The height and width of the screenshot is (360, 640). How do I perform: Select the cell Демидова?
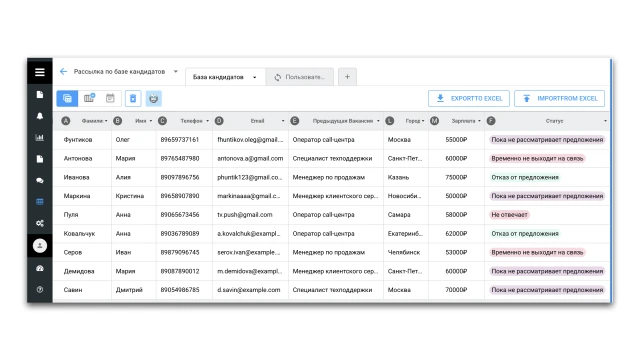pyautogui.click(x=82, y=271)
